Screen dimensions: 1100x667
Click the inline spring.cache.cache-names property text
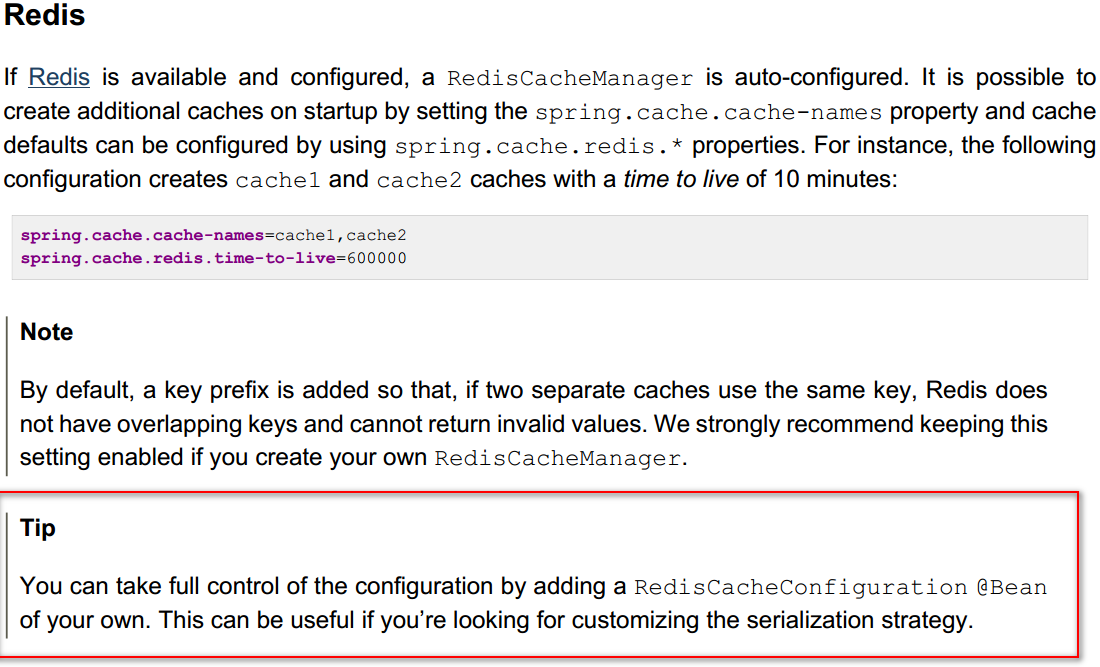708,112
